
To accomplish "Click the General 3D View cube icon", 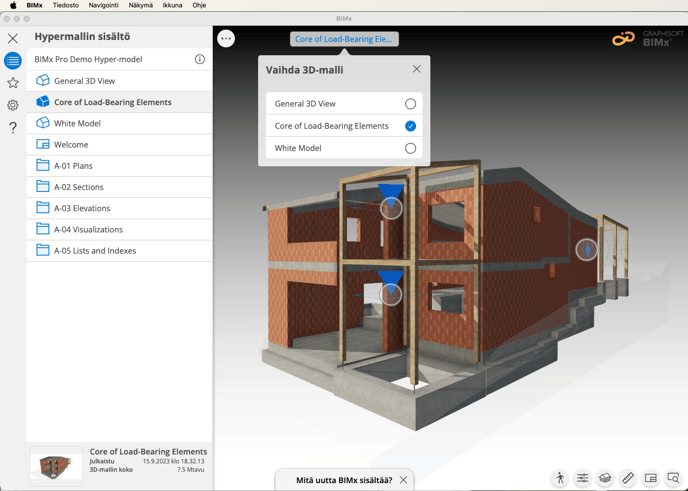I will pyautogui.click(x=43, y=80).
